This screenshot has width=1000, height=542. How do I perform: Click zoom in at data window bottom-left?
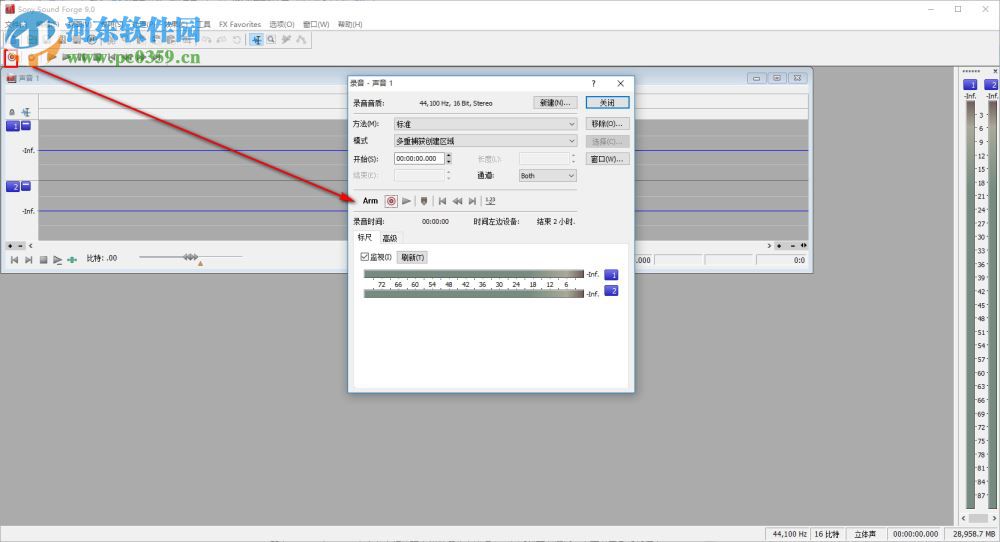pos(10,245)
